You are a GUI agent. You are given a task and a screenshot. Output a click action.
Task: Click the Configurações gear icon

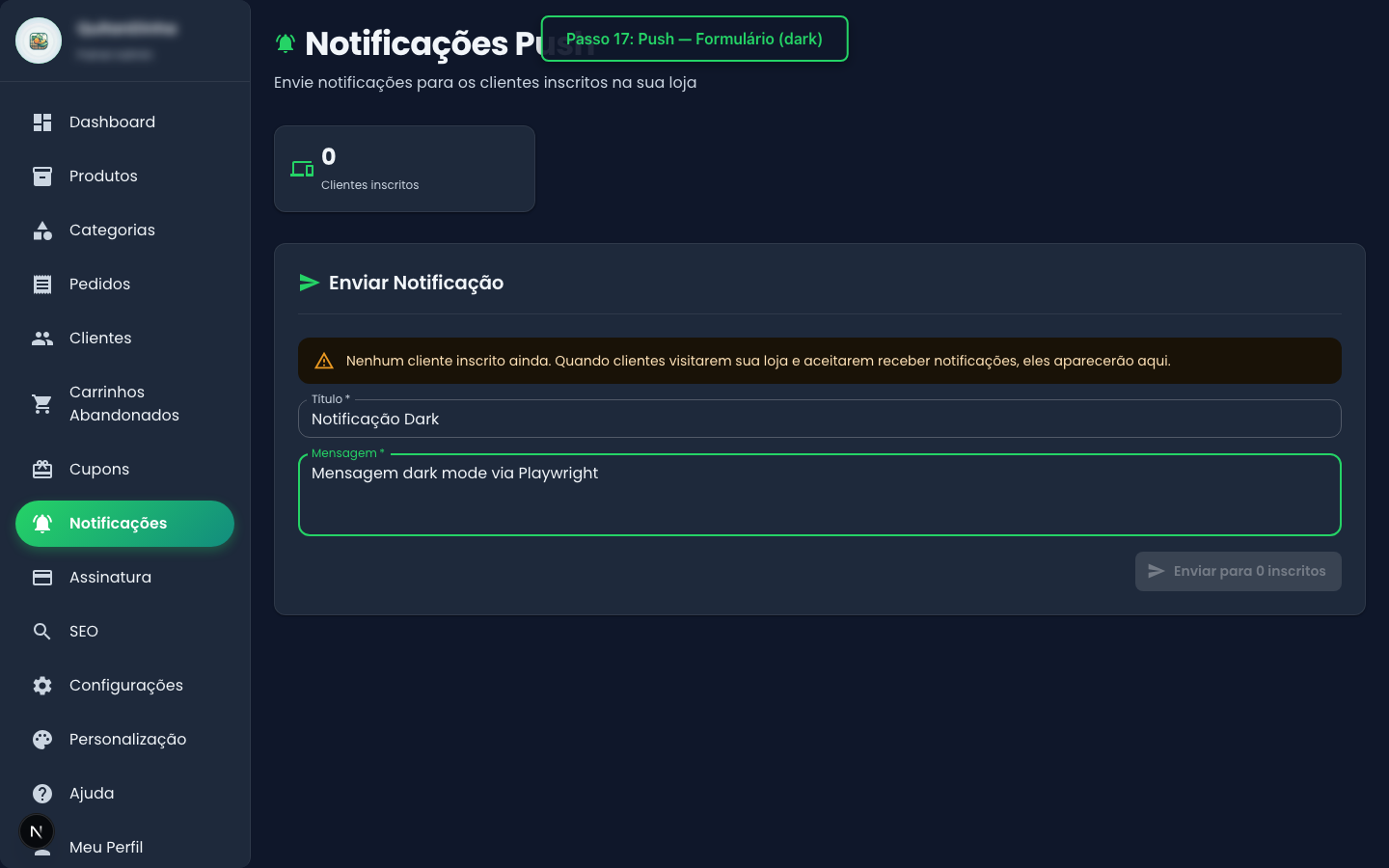click(42, 686)
